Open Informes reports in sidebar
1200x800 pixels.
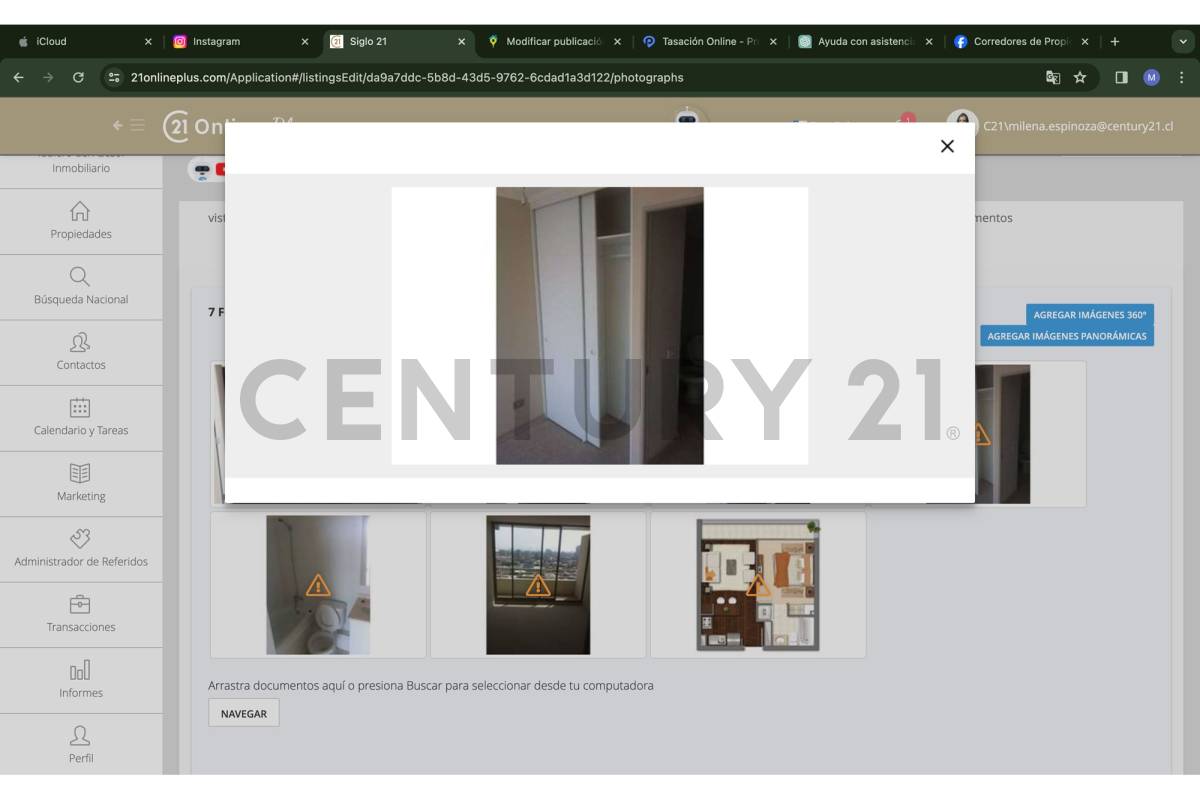tap(81, 680)
